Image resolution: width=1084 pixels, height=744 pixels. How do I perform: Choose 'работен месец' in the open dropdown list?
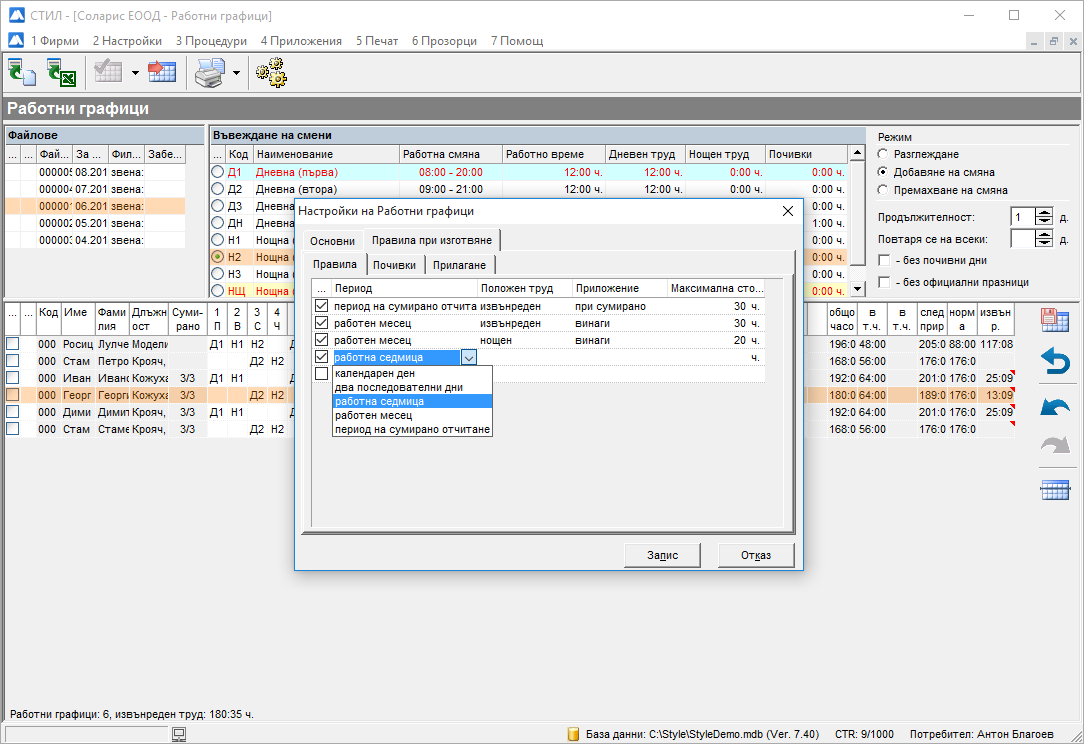(x=412, y=415)
